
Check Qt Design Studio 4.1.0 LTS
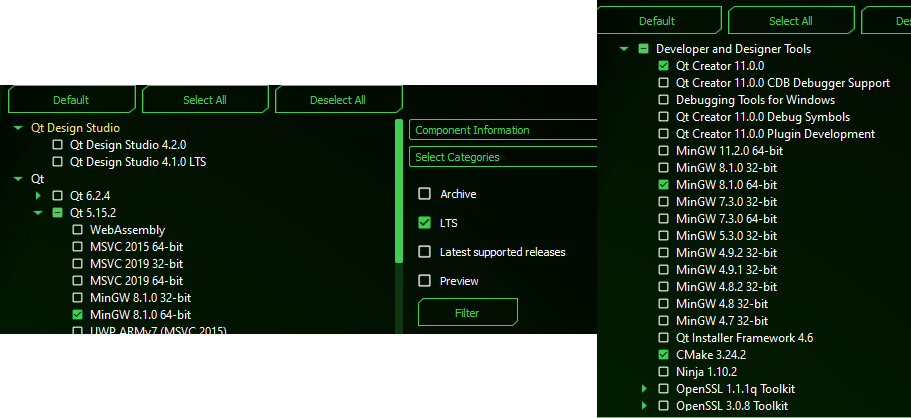[58, 161]
